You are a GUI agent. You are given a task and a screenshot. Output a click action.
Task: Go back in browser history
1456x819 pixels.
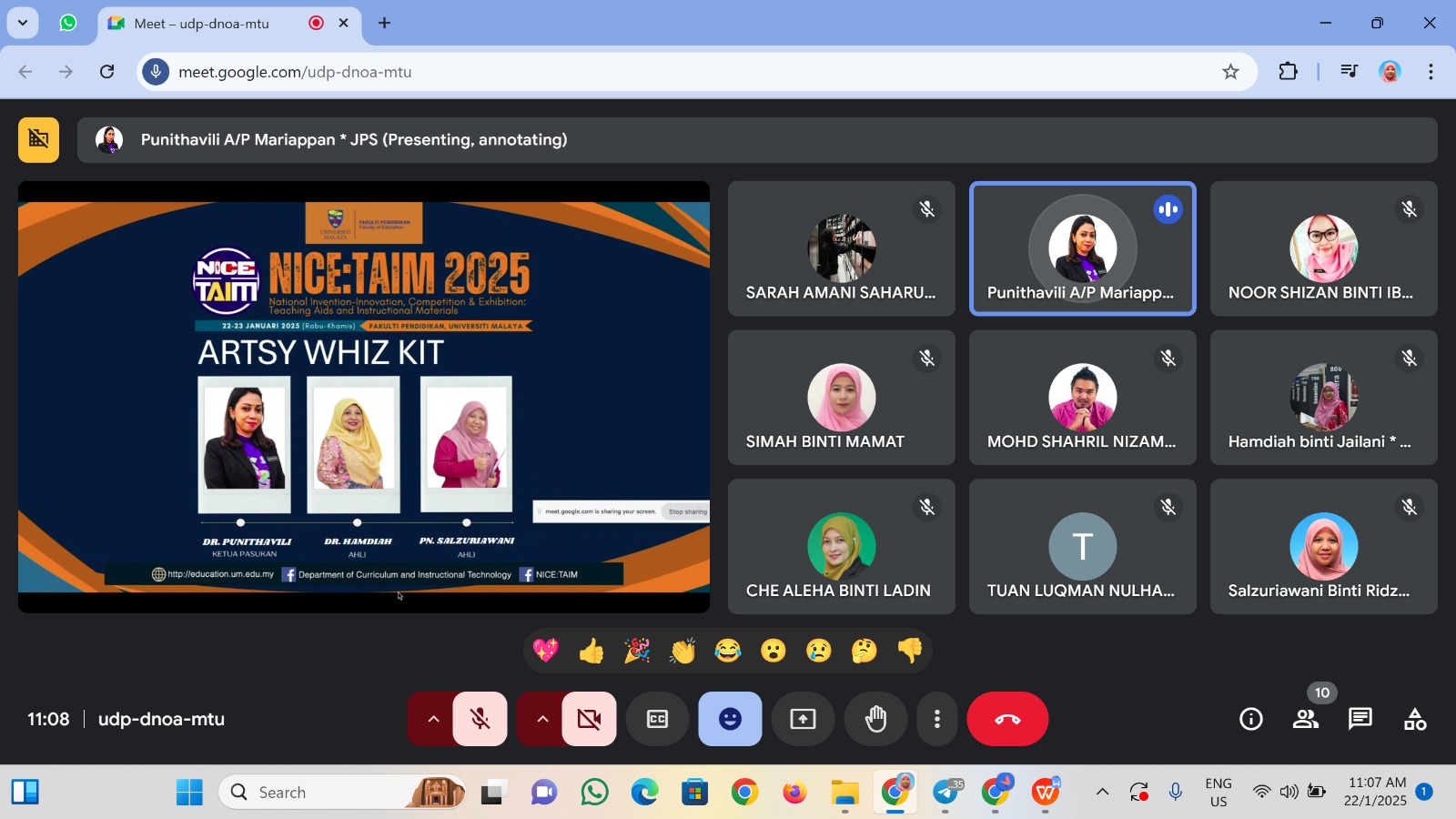tap(25, 71)
